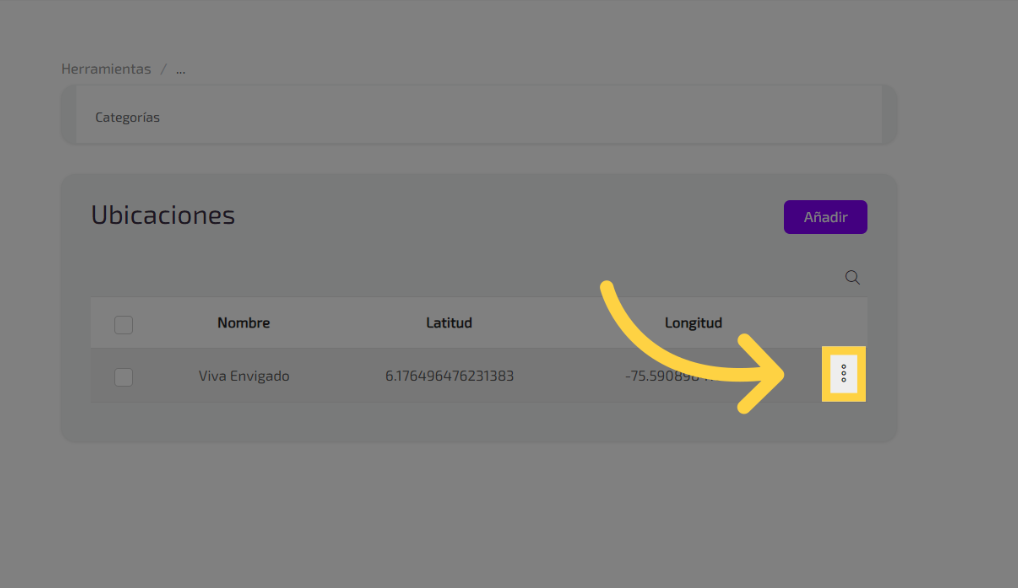1018x588 pixels.
Task: Sort the table by the Longitud column
Action: click(x=693, y=323)
